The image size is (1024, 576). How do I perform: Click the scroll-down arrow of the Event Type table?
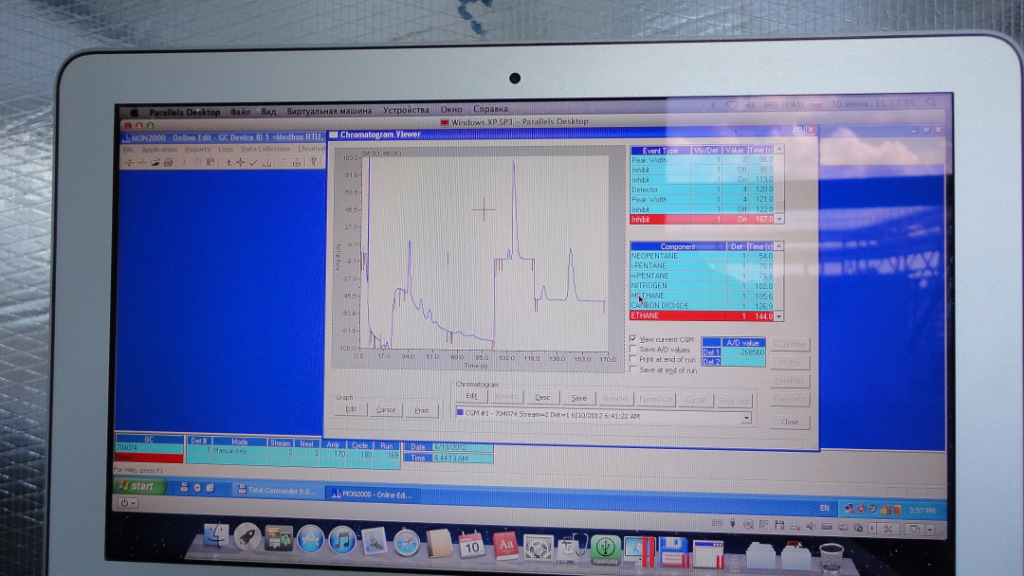click(x=779, y=219)
